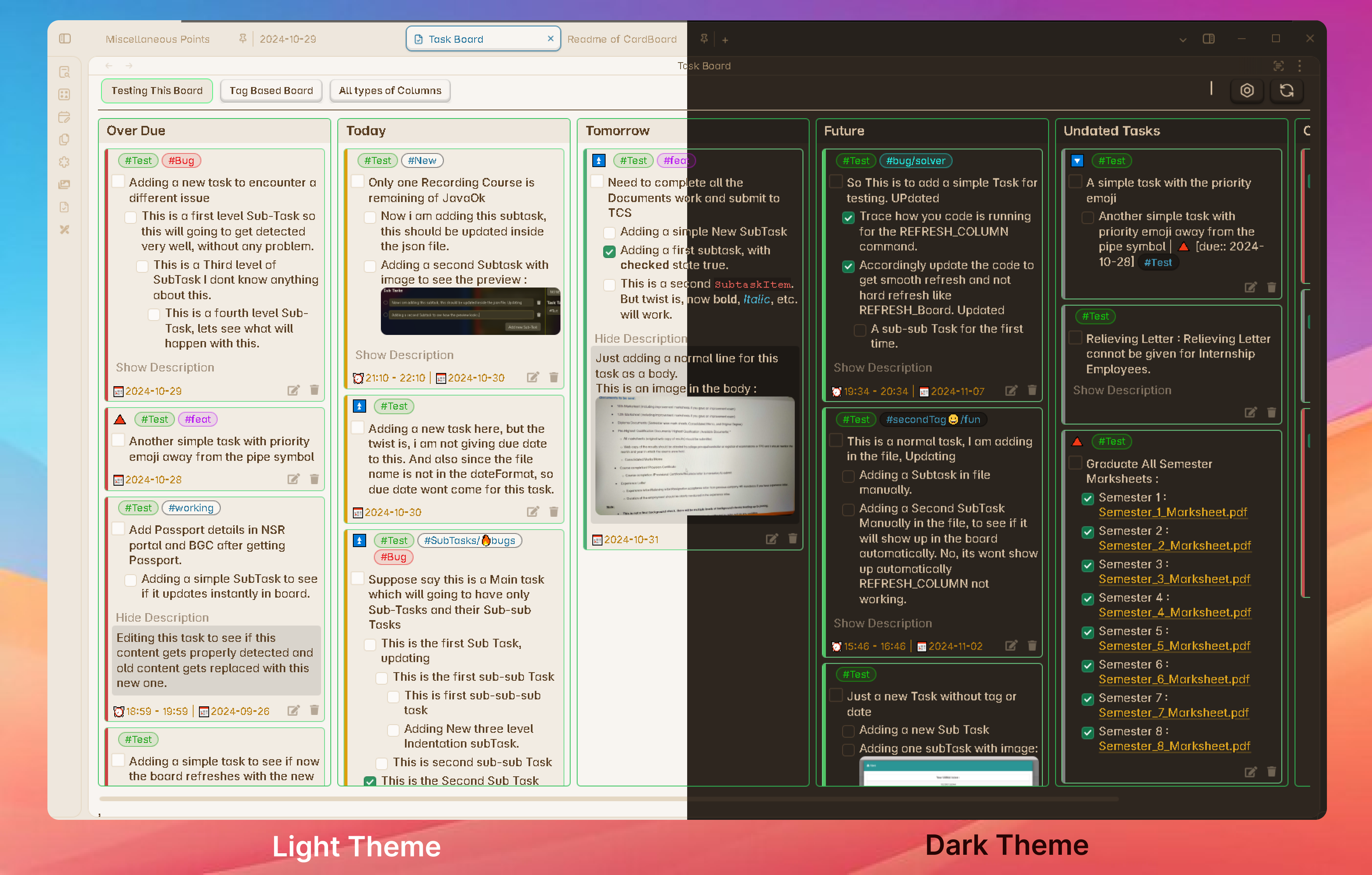This screenshot has width=1372, height=875.
Task: Check 'This is the first Sub Task' checkbox
Action: tap(369, 644)
